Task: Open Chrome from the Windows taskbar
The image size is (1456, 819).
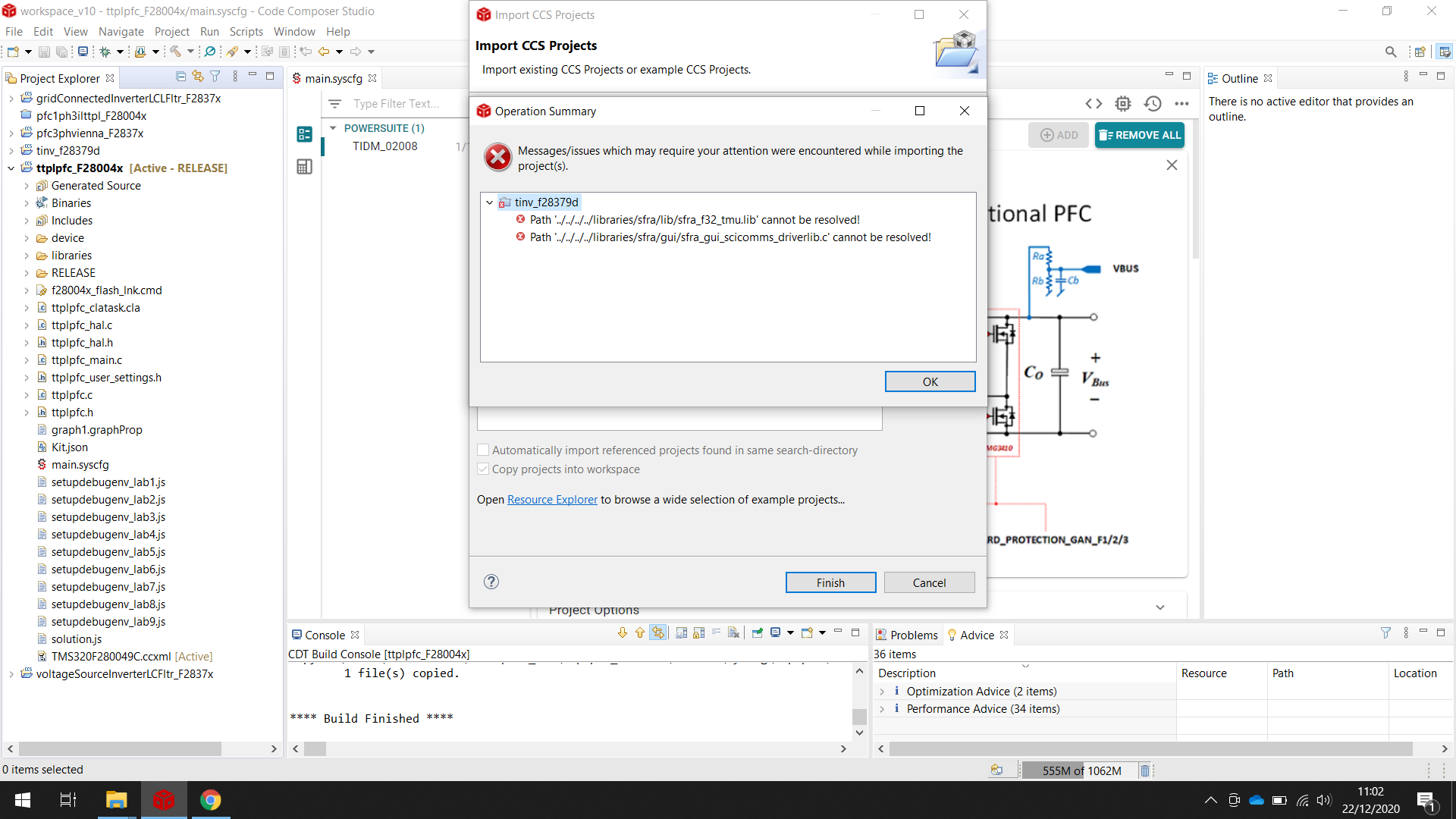Action: point(210,800)
